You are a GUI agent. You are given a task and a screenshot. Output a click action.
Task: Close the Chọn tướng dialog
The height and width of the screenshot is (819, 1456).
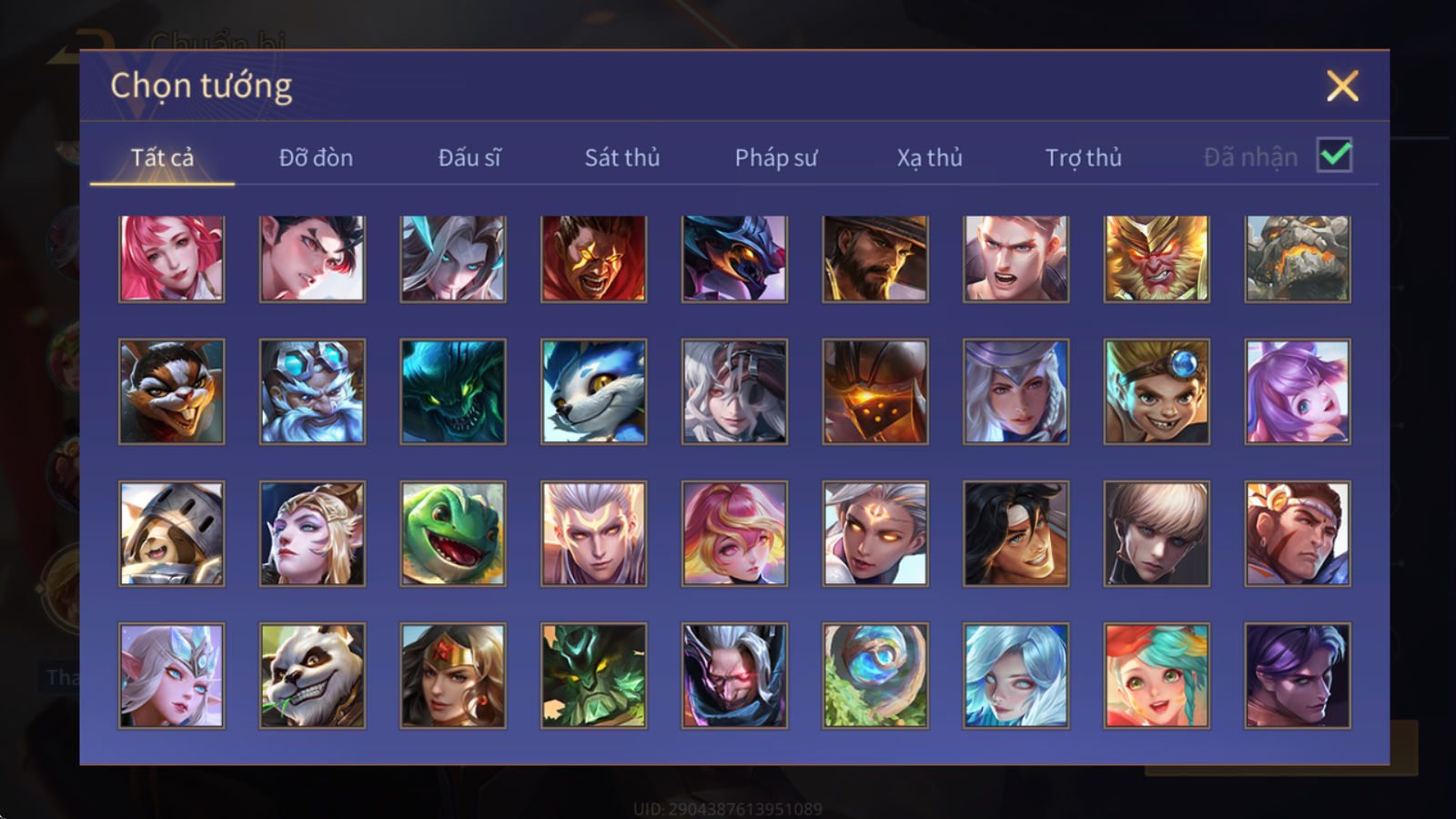[1342, 86]
